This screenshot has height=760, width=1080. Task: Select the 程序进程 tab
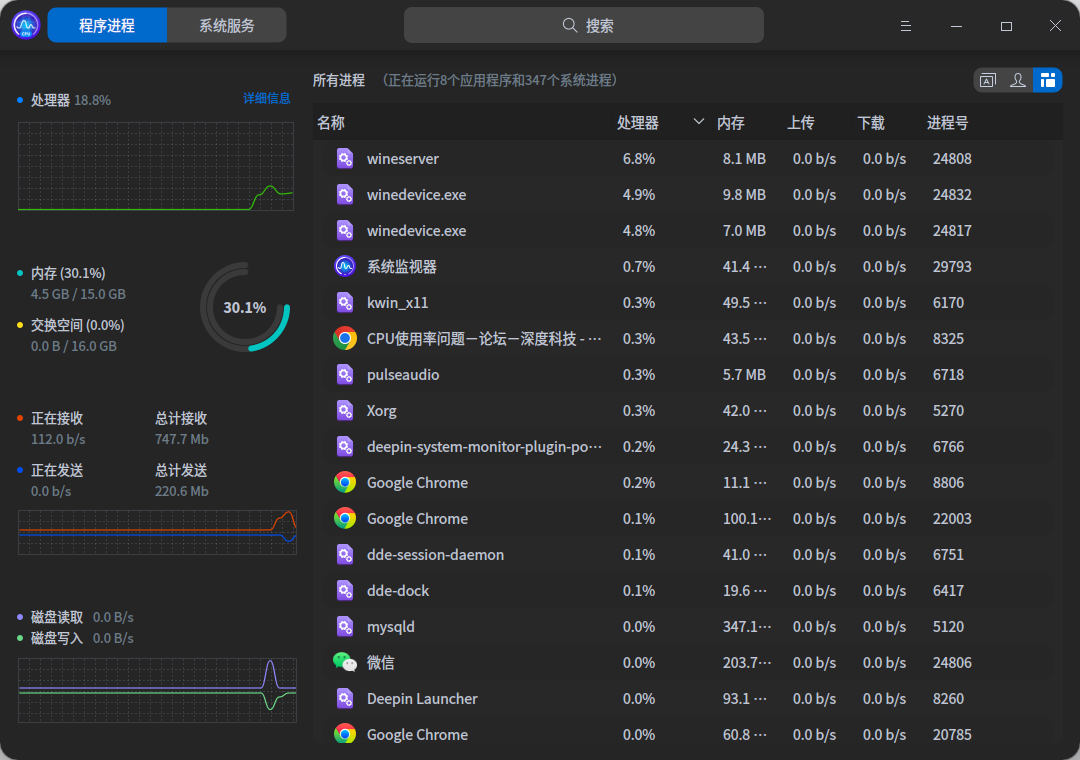(x=107, y=26)
